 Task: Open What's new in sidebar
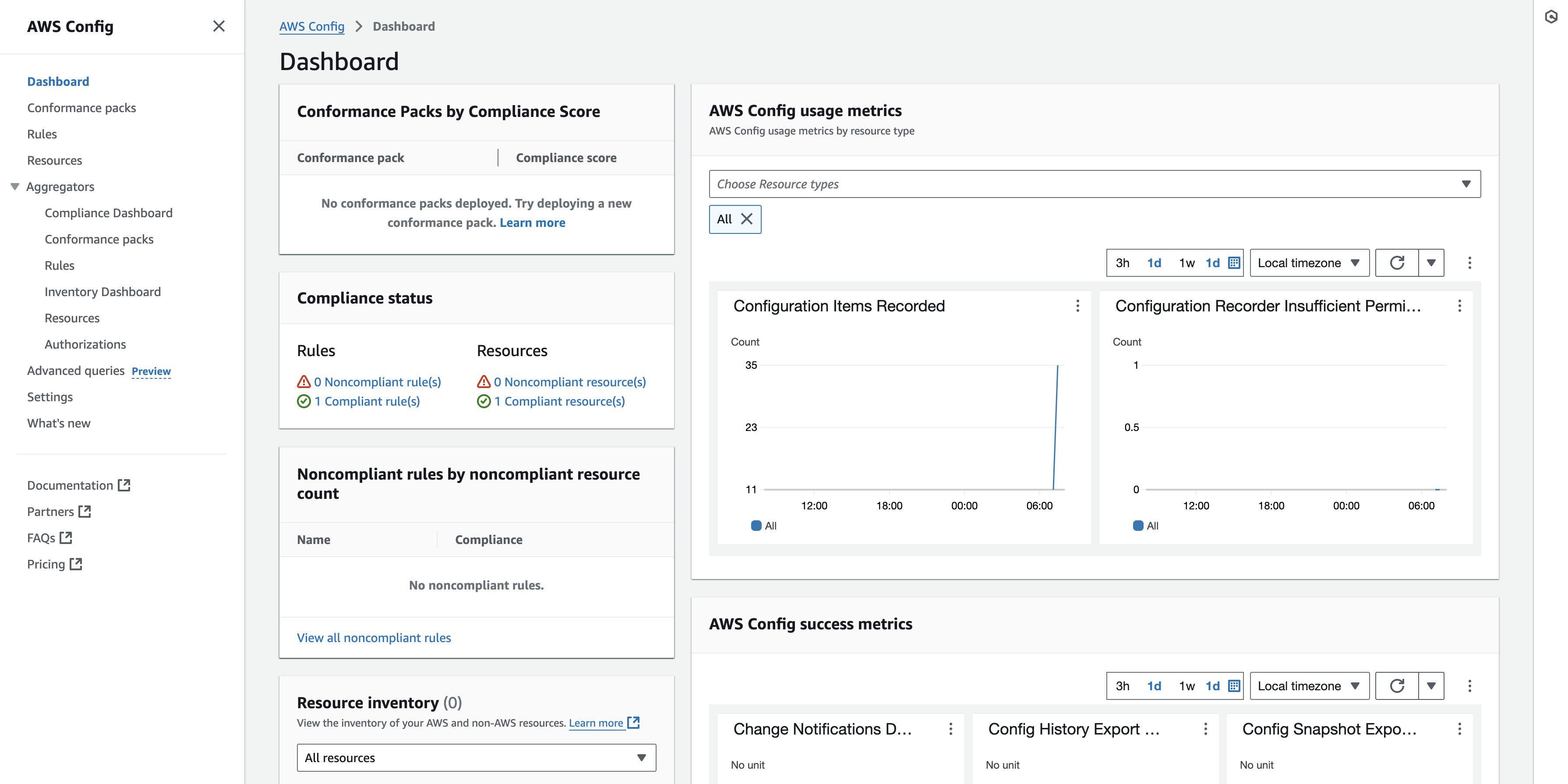pos(58,423)
